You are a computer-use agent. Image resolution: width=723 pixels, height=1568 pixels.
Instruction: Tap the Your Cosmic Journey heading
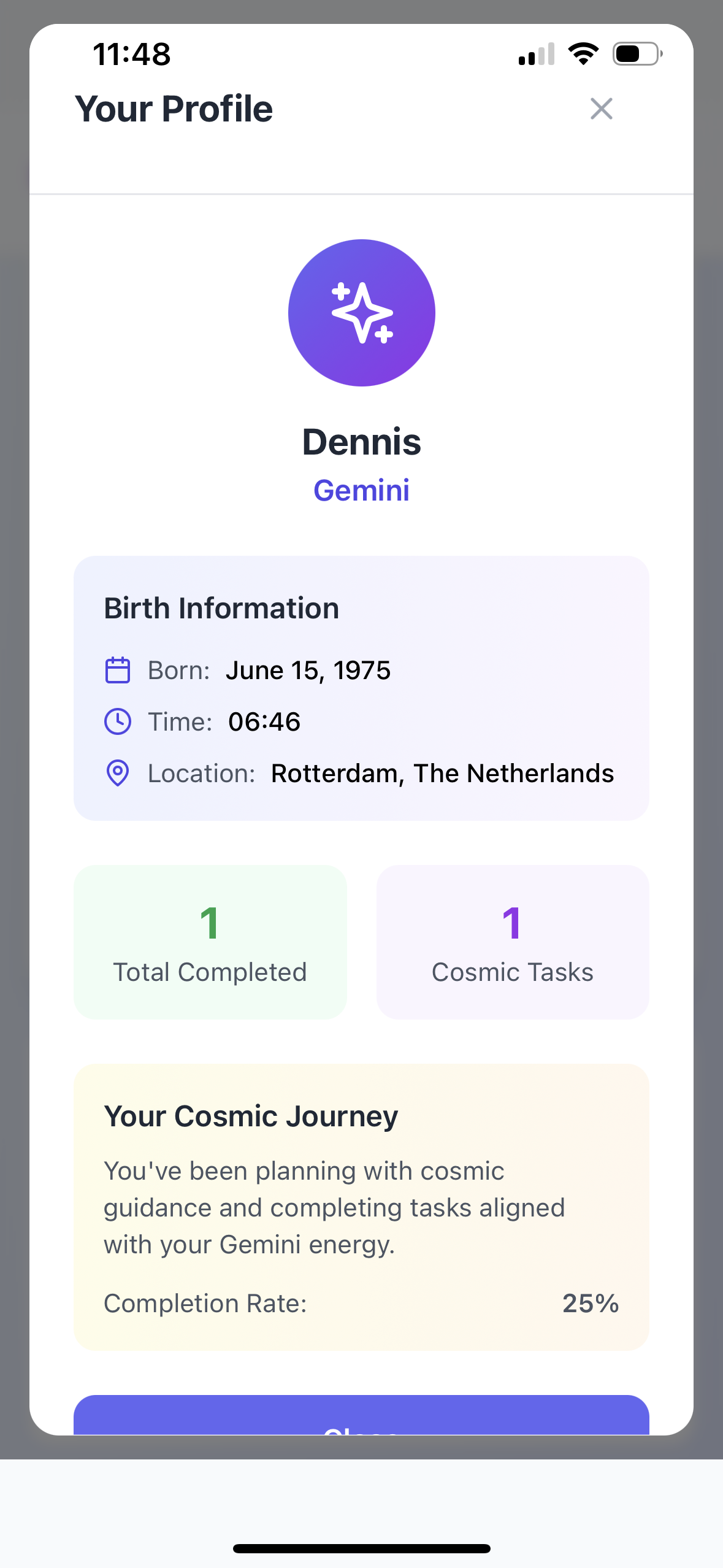click(251, 1116)
